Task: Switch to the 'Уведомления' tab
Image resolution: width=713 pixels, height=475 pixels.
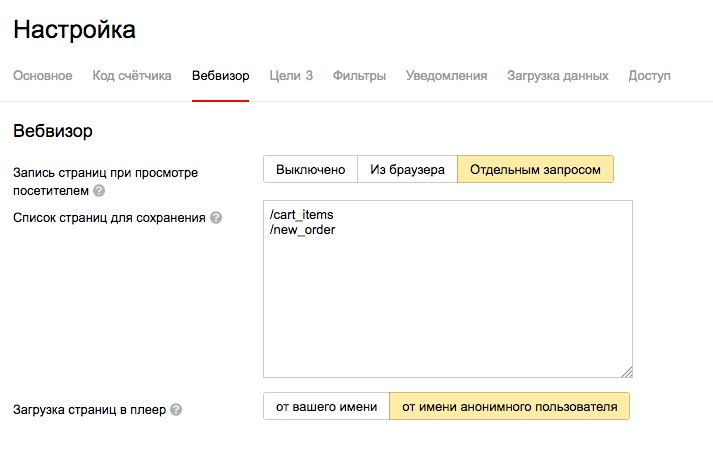Action: (447, 75)
